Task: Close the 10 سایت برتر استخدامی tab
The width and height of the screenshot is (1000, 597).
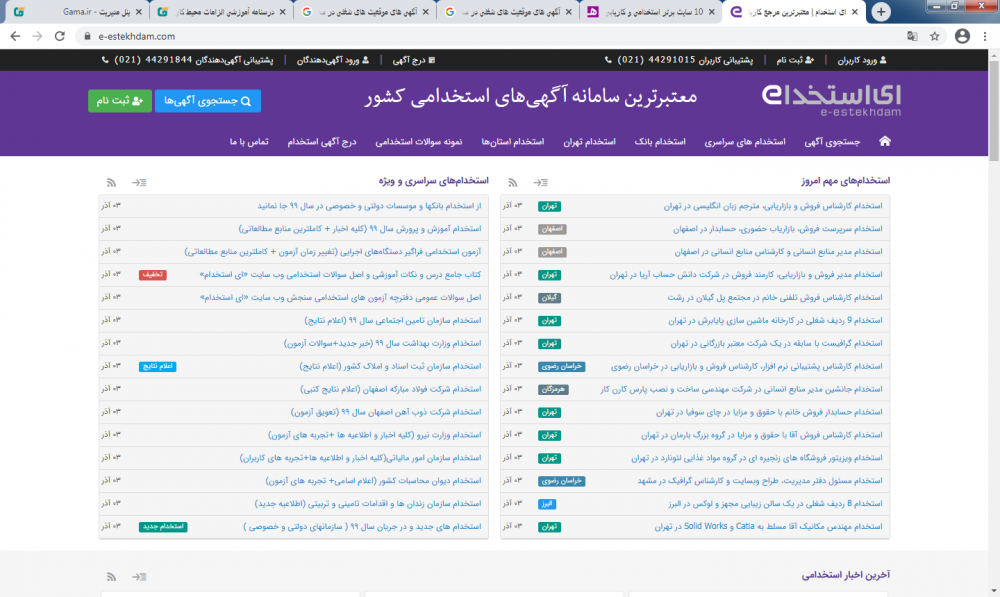Action: 712,11
